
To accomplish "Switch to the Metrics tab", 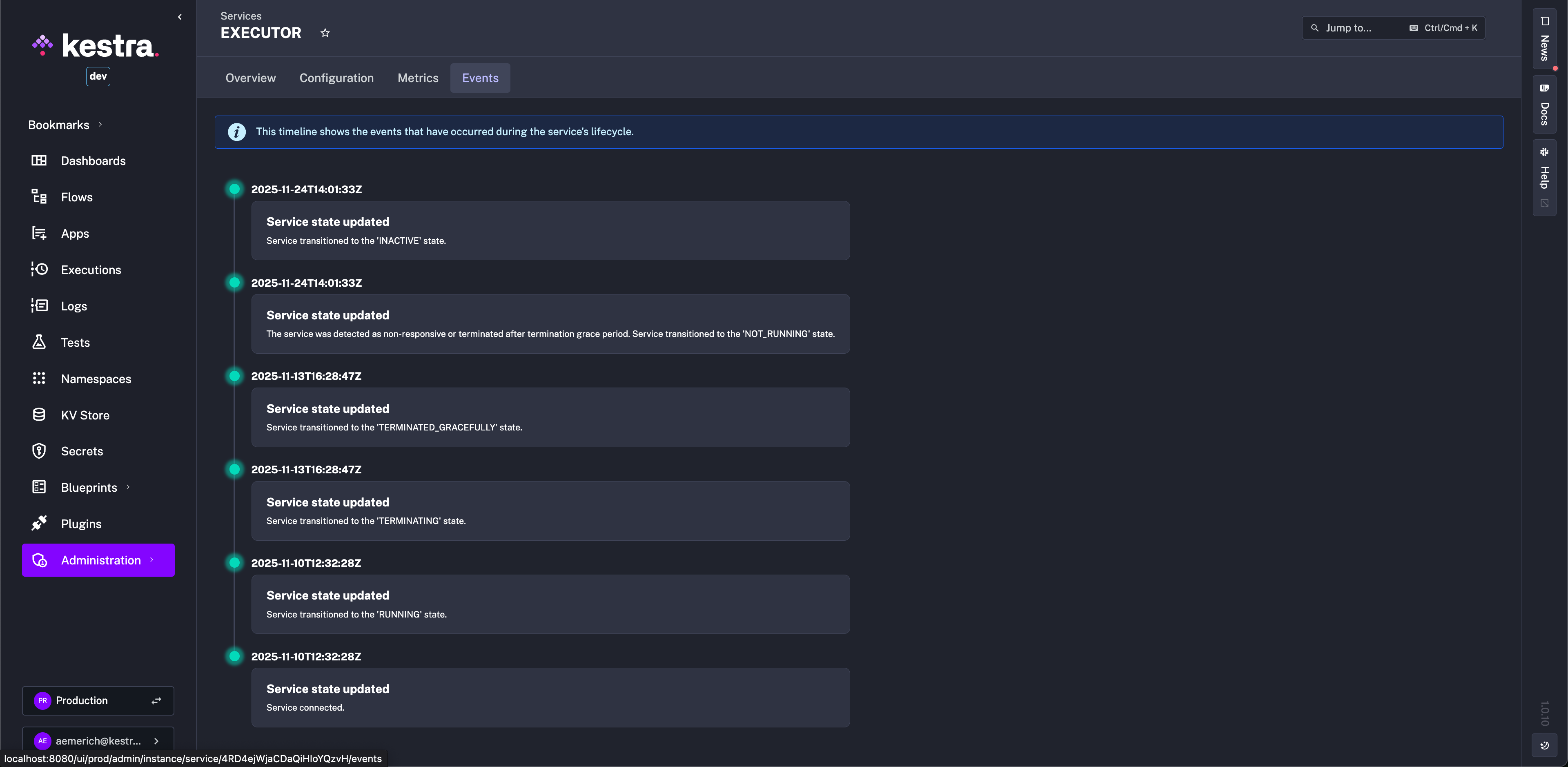I will [x=418, y=78].
